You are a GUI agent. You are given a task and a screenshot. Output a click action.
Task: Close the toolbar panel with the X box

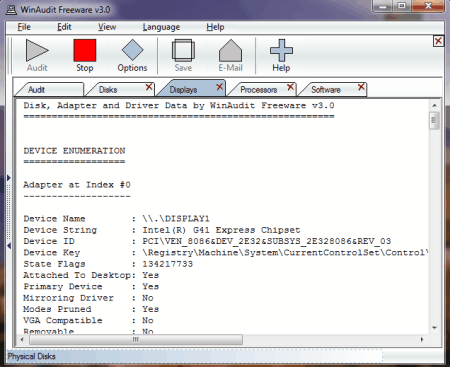(438, 41)
